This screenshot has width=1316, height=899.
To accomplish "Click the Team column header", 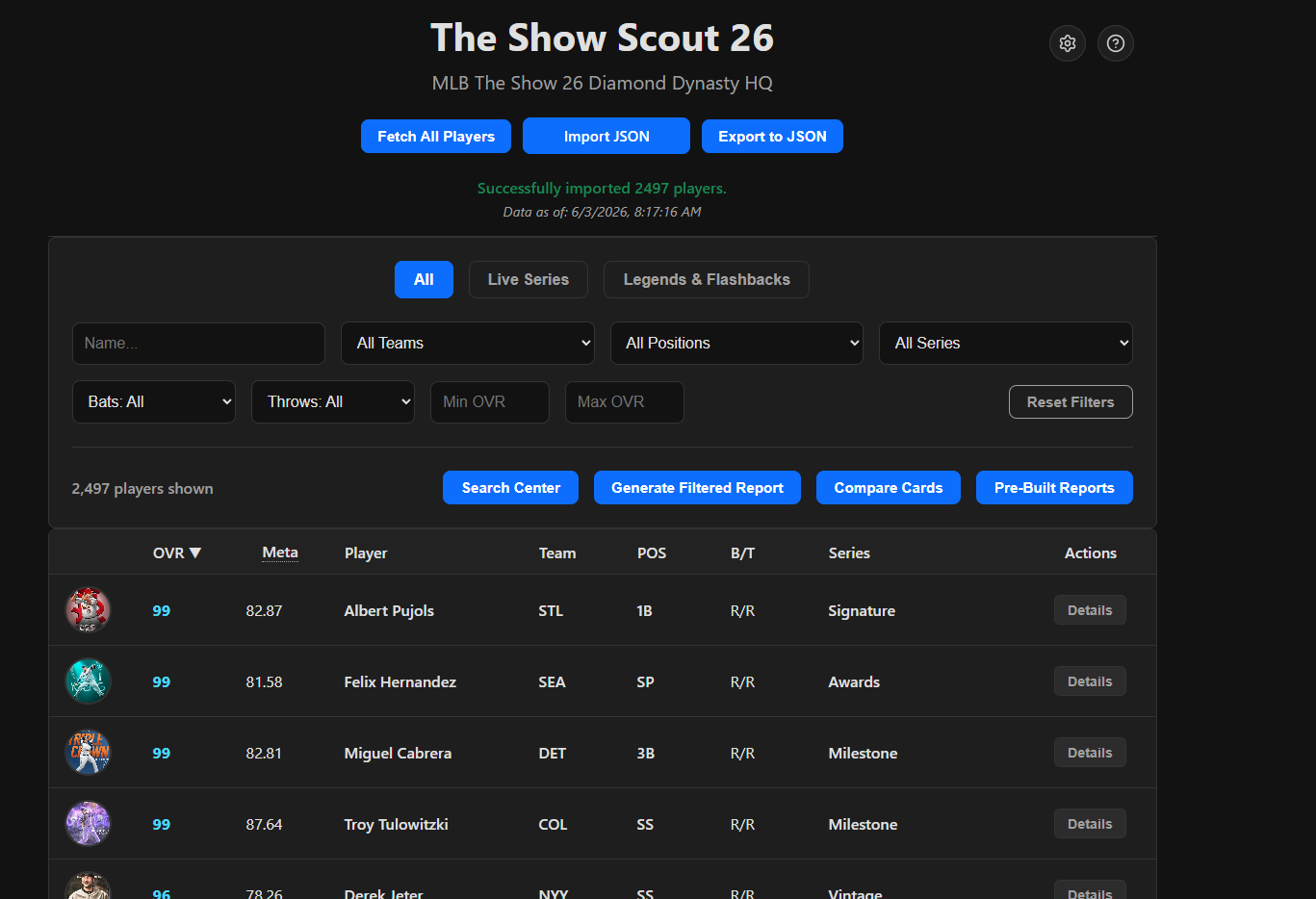I will pos(557,553).
